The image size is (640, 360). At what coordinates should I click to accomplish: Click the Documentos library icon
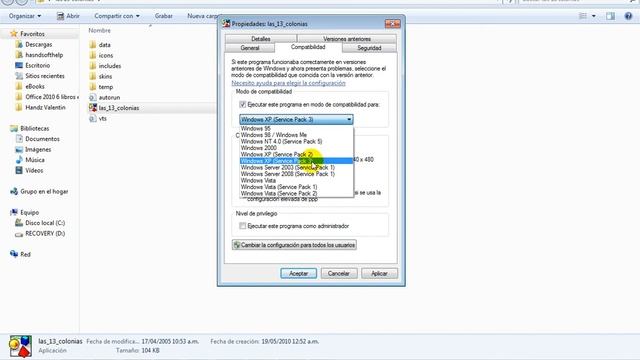pos(19,139)
